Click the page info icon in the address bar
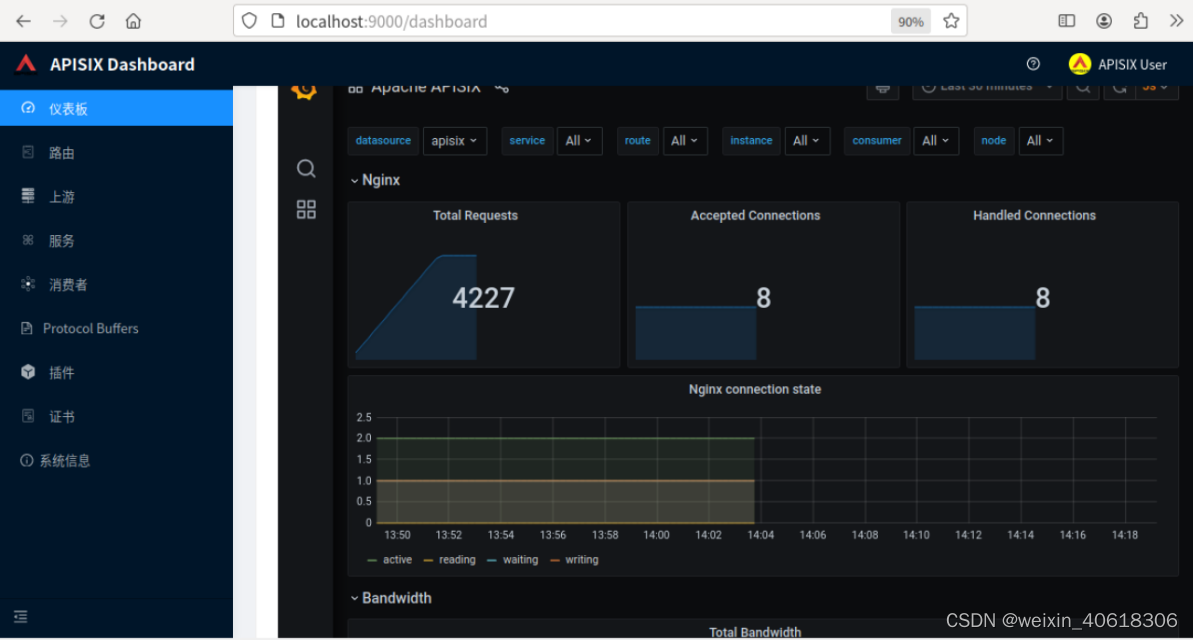This screenshot has width=1194, height=640. coord(278,21)
